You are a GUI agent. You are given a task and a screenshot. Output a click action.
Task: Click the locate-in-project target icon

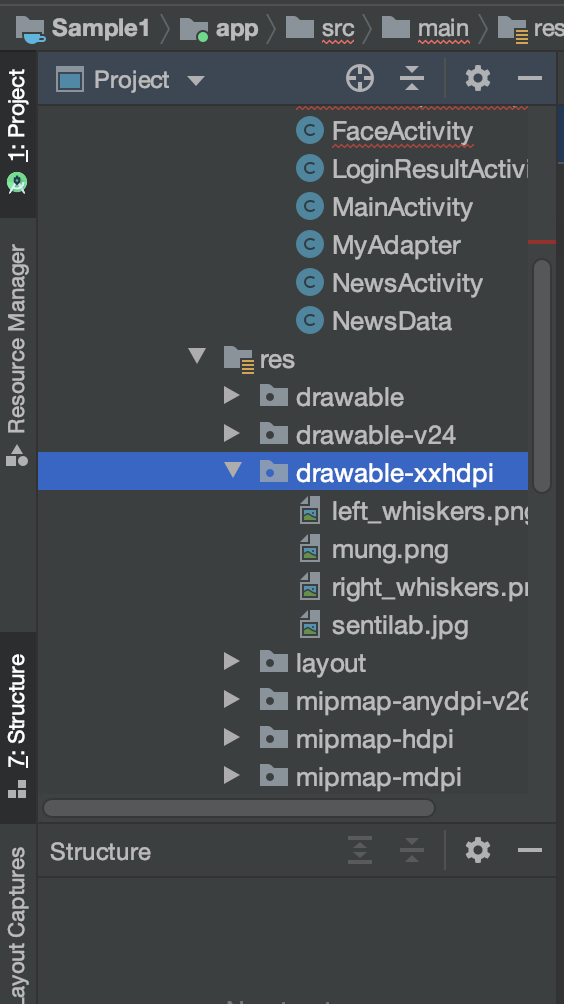(x=360, y=79)
